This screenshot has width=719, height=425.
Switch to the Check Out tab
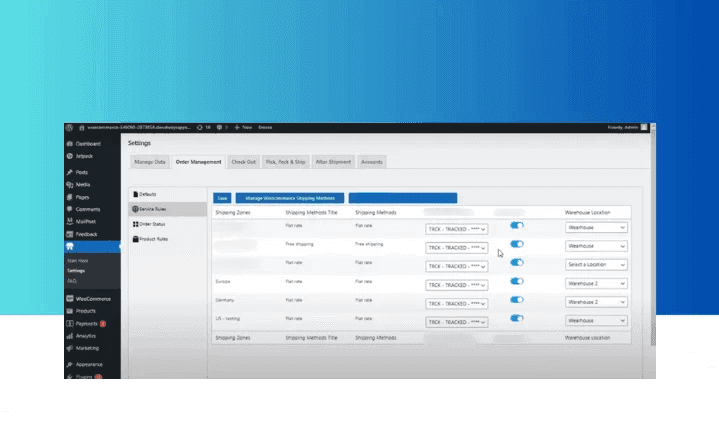point(244,161)
